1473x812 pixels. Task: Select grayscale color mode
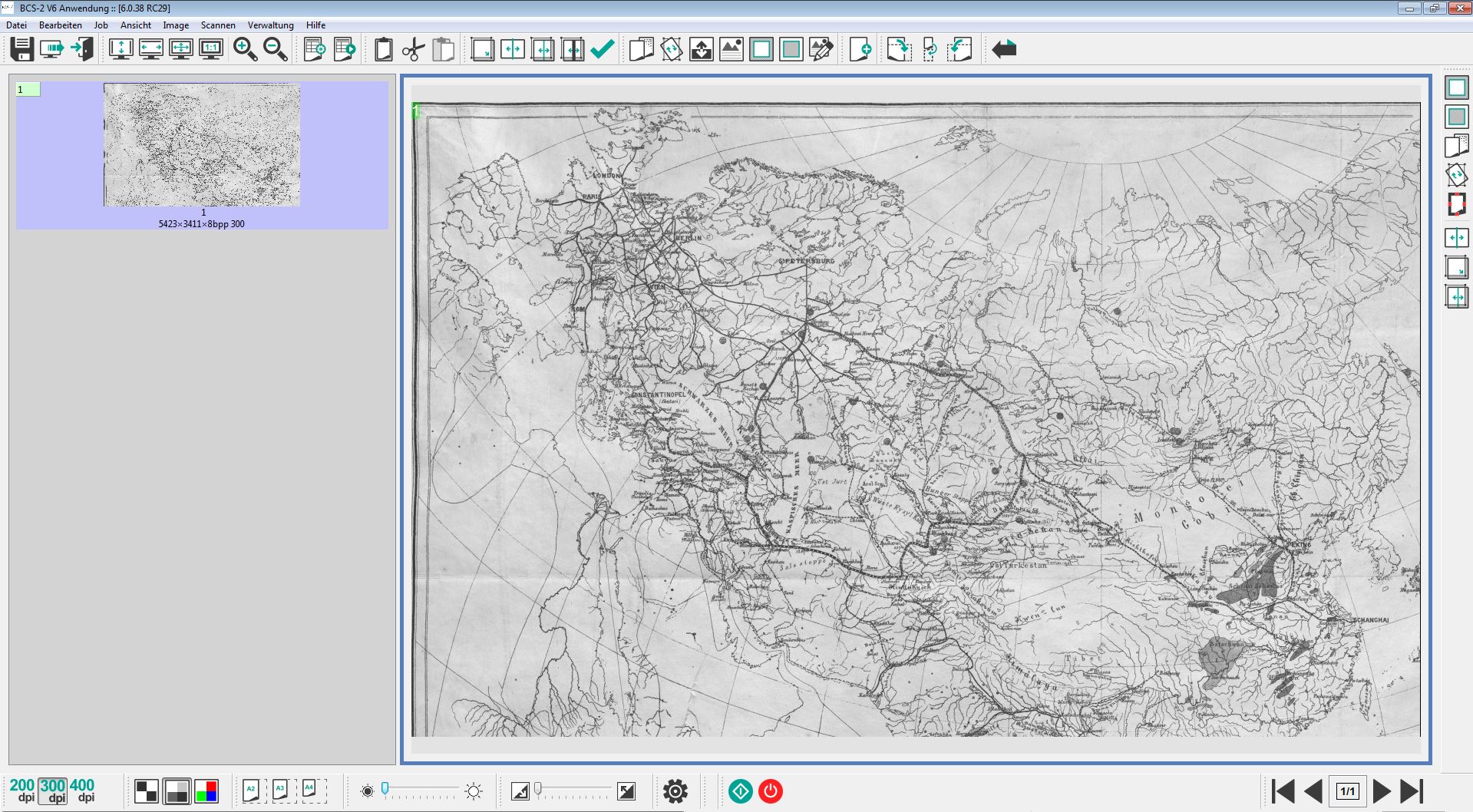[177, 791]
